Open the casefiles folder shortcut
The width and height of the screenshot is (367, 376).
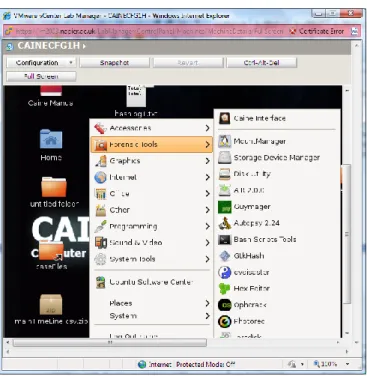coord(51,251)
